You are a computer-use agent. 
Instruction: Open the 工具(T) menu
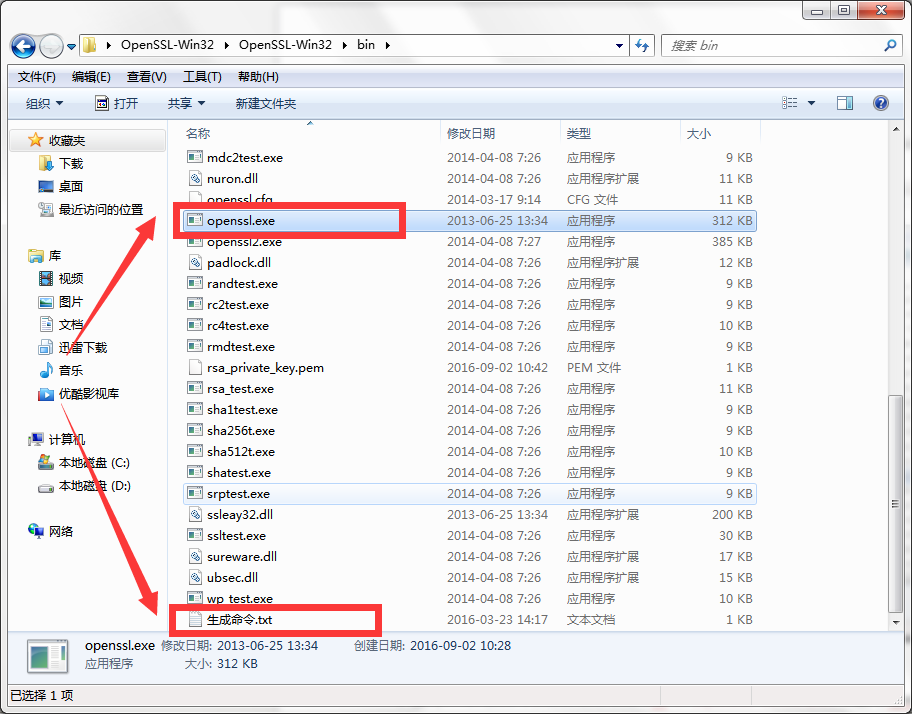tap(202, 77)
